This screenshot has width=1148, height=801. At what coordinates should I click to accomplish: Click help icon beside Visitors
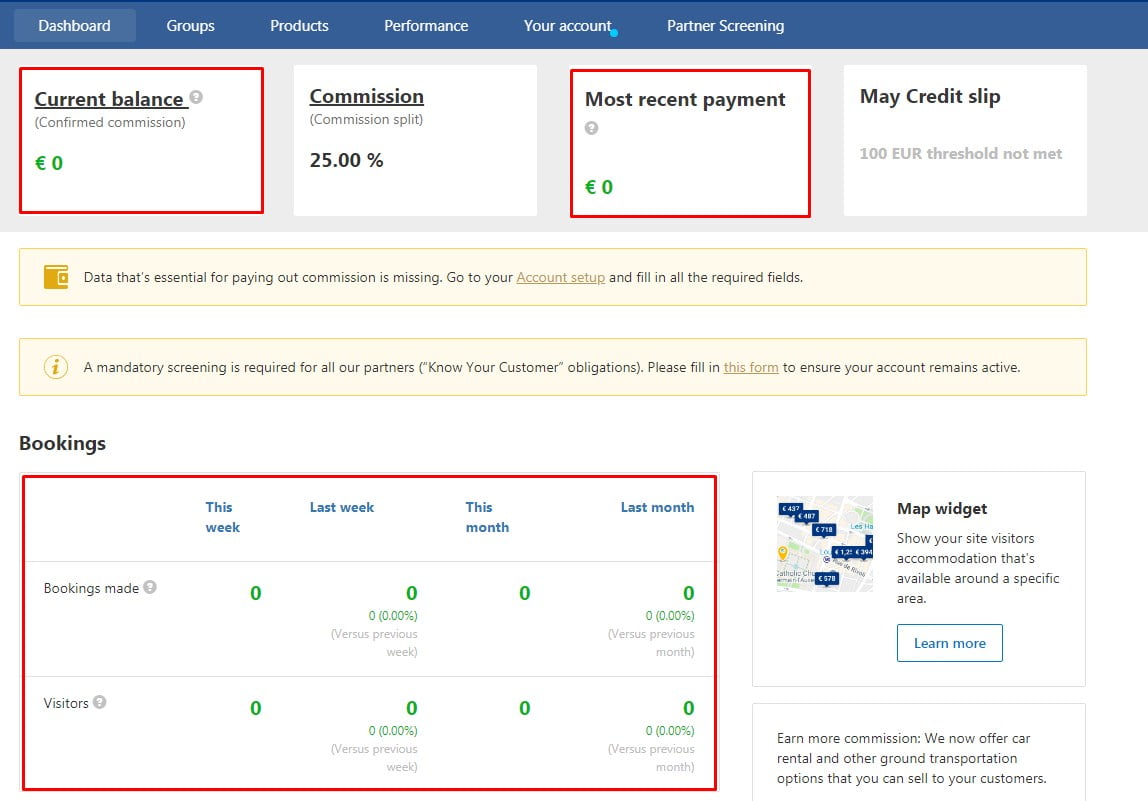pyautogui.click(x=100, y=702)
